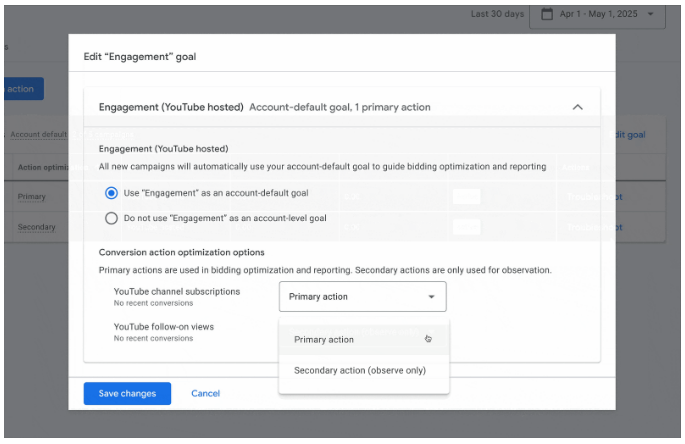Click the 'Account default' label in background
Screen dimensions: 685x444
(x=38, y=134)
